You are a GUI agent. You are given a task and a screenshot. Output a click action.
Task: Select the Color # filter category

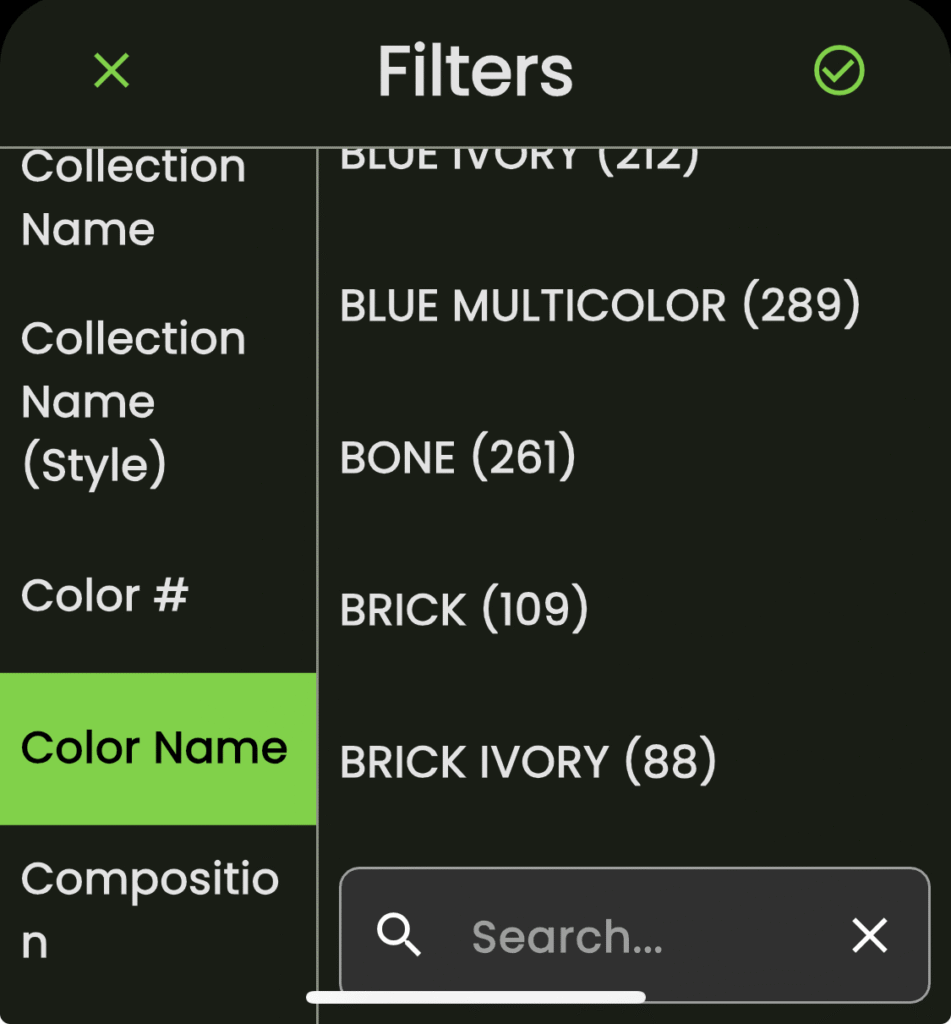click(105, 596)
